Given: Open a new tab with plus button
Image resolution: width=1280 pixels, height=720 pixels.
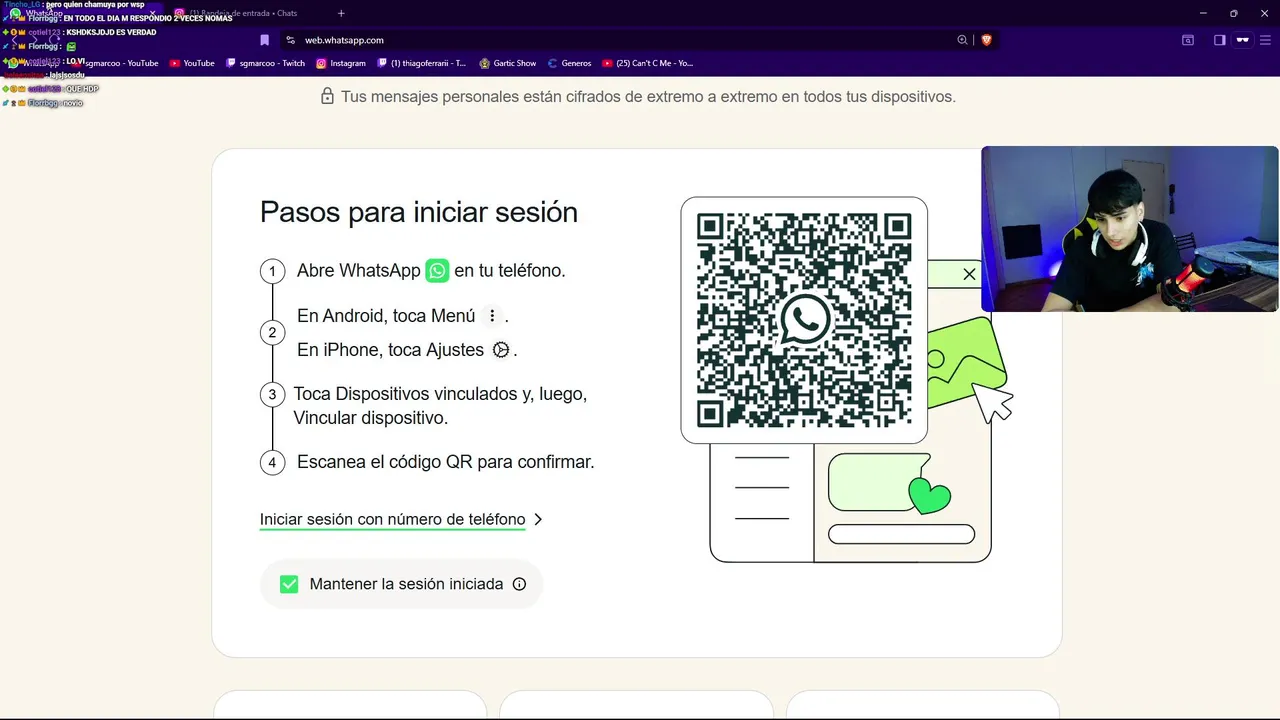Looking at the screenshot, I should (341, 13).
